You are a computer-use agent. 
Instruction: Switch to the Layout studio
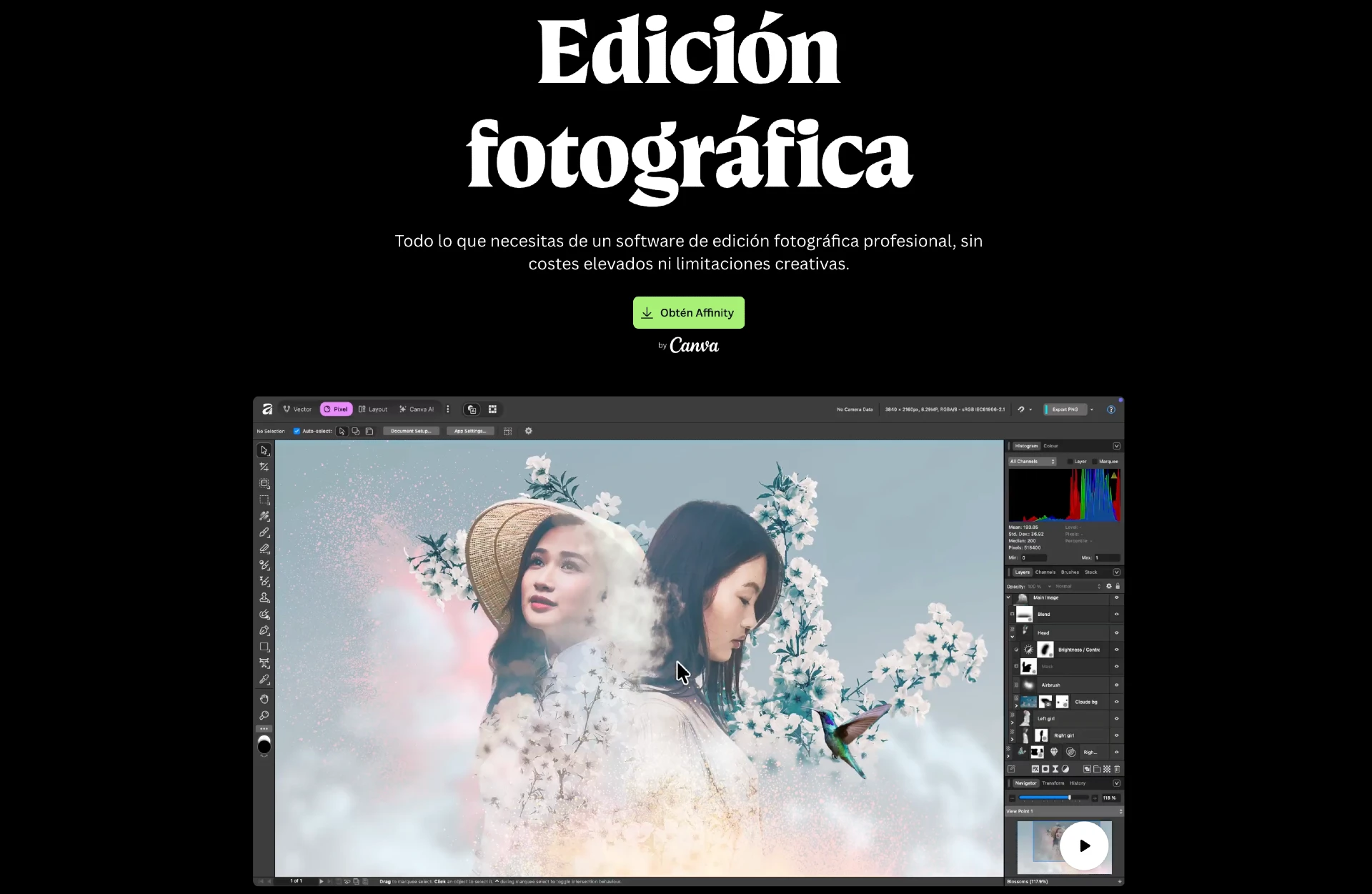click(373, 409)
